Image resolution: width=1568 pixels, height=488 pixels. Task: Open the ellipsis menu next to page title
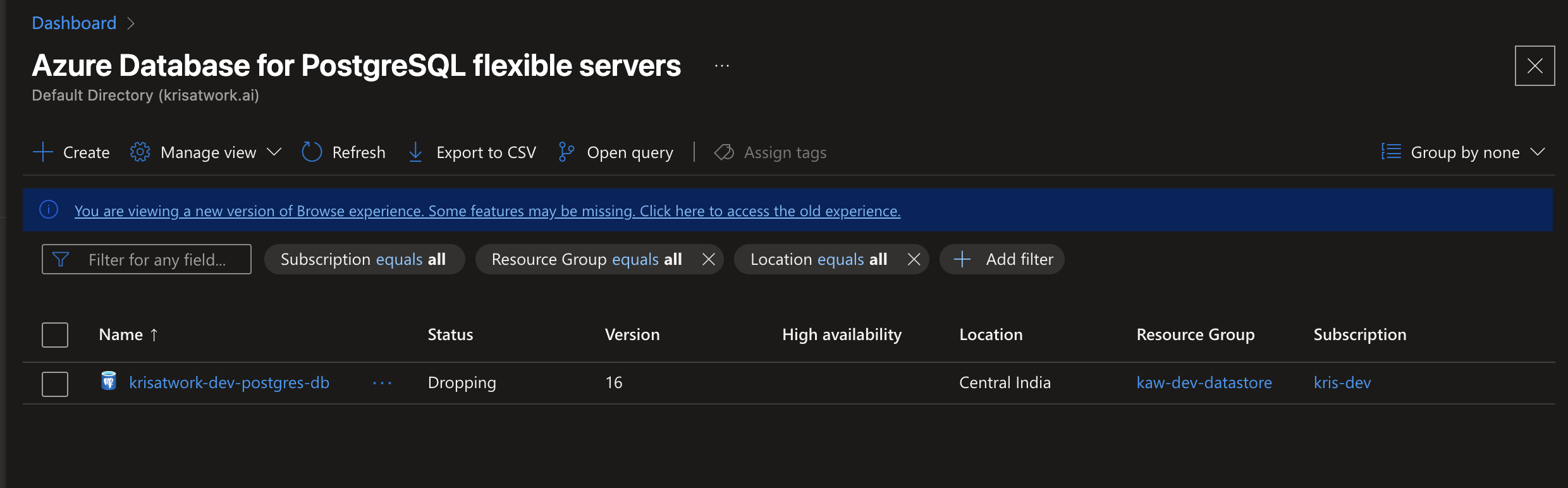tap(722, 66)
